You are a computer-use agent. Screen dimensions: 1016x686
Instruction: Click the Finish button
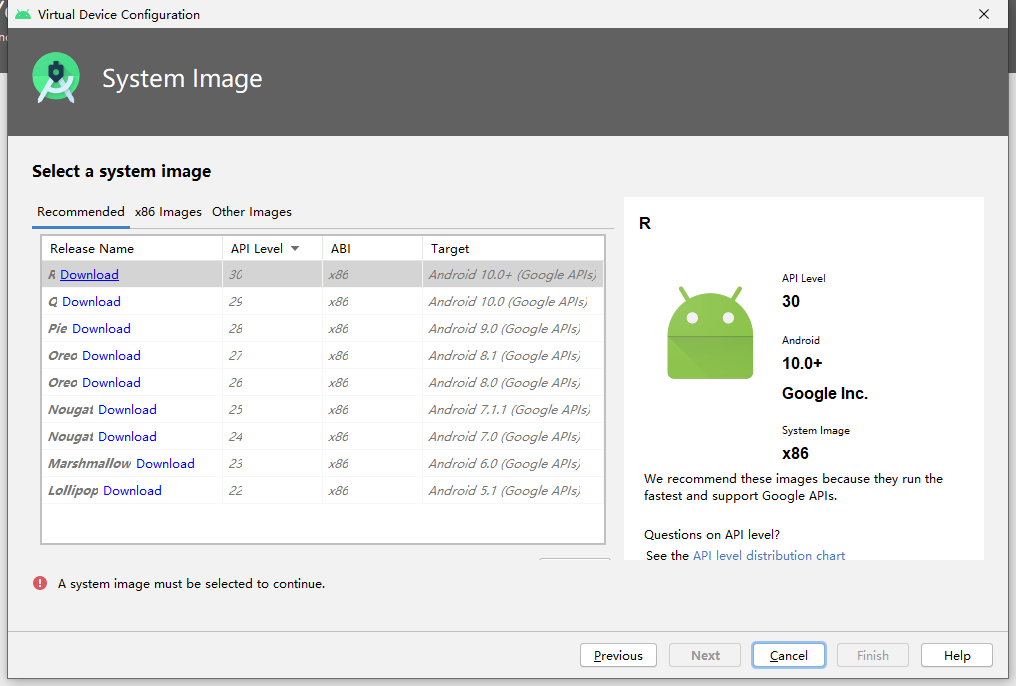point(873,656)
